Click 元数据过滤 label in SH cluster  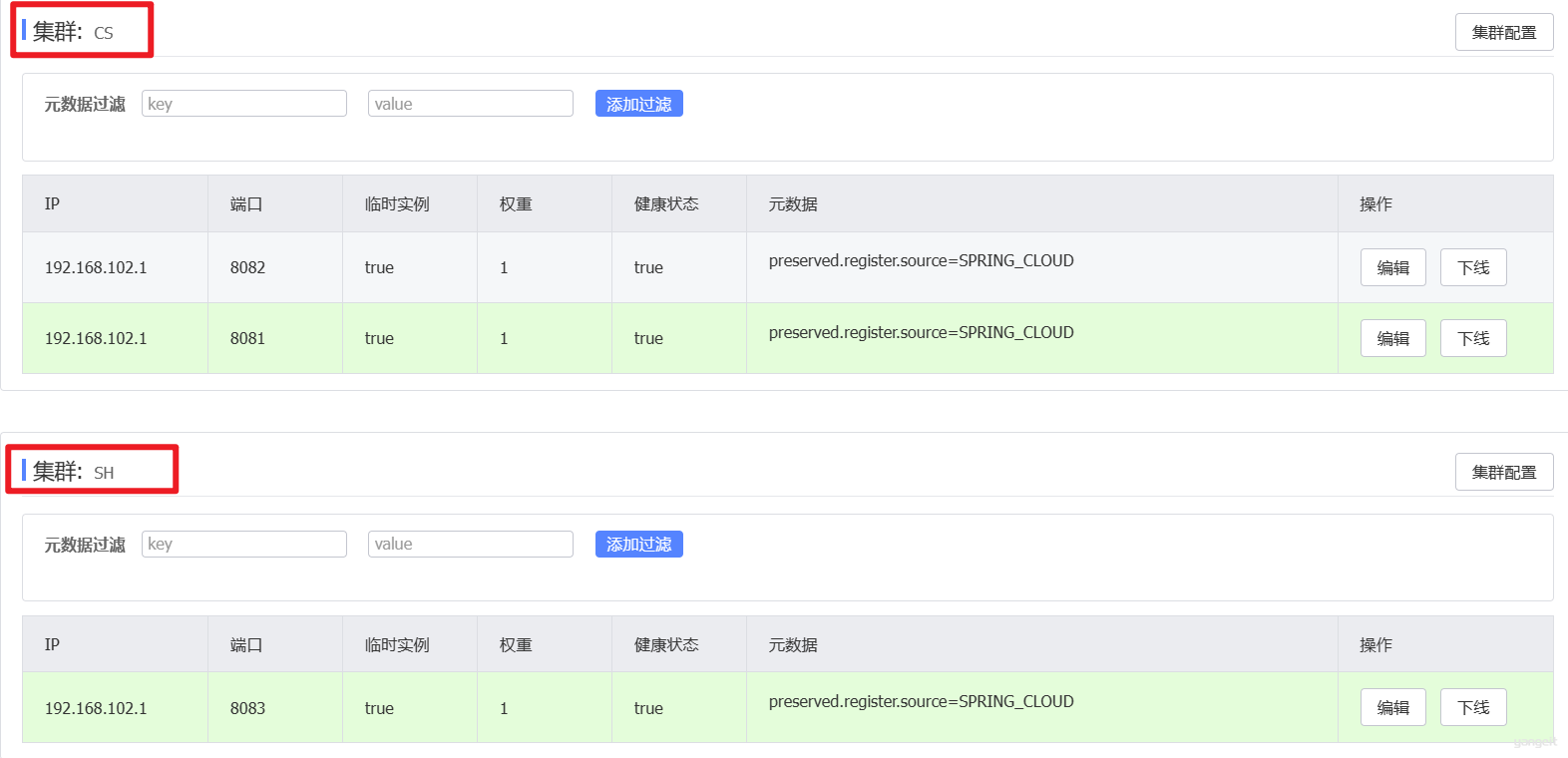tap(85, 545)
